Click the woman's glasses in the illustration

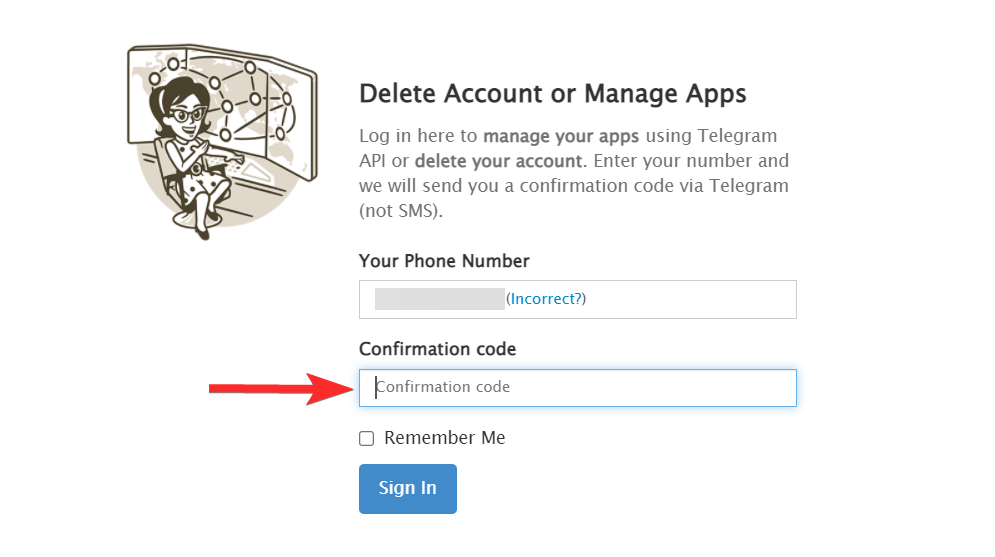(x=186, y=115)
